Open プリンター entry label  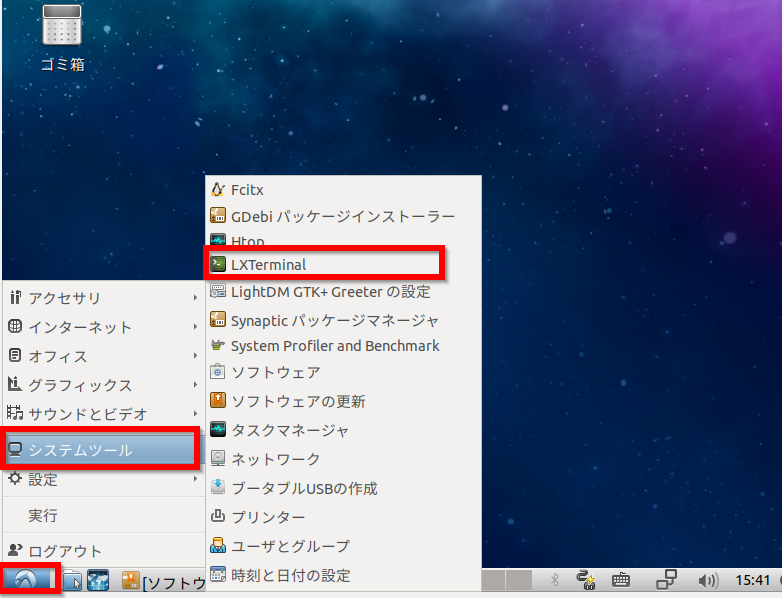point(268,517)
